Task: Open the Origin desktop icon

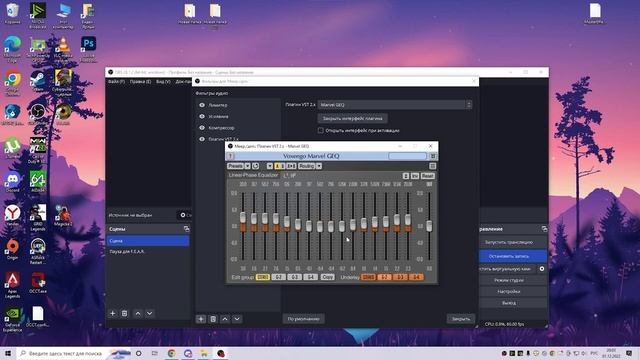Action: click(x=12, y=249)
